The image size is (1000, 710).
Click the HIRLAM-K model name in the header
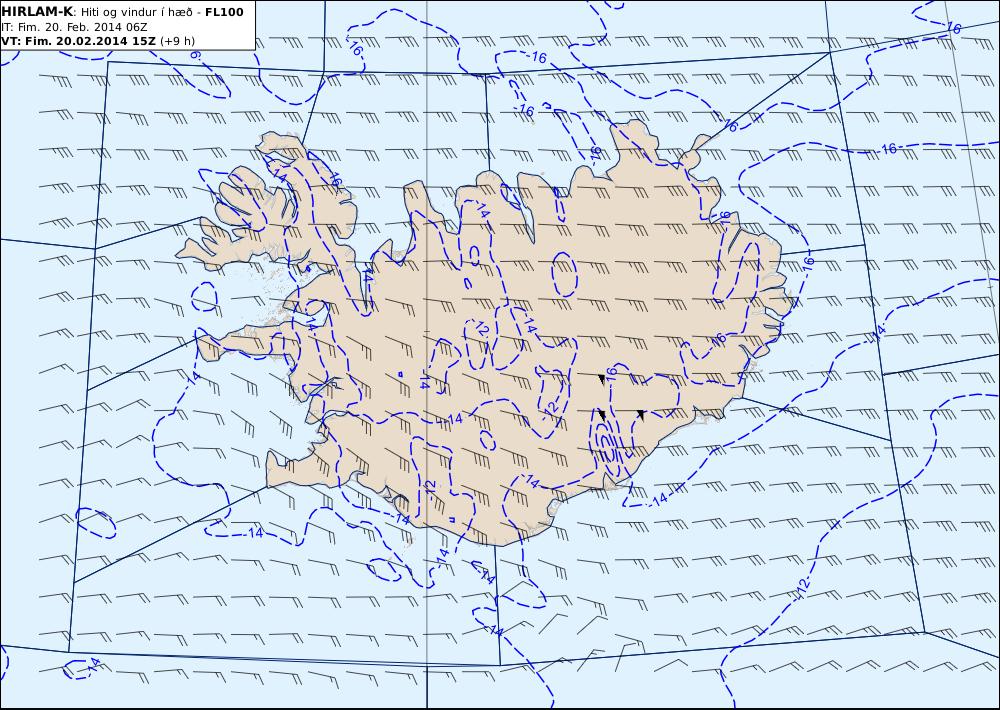[38, 12]
